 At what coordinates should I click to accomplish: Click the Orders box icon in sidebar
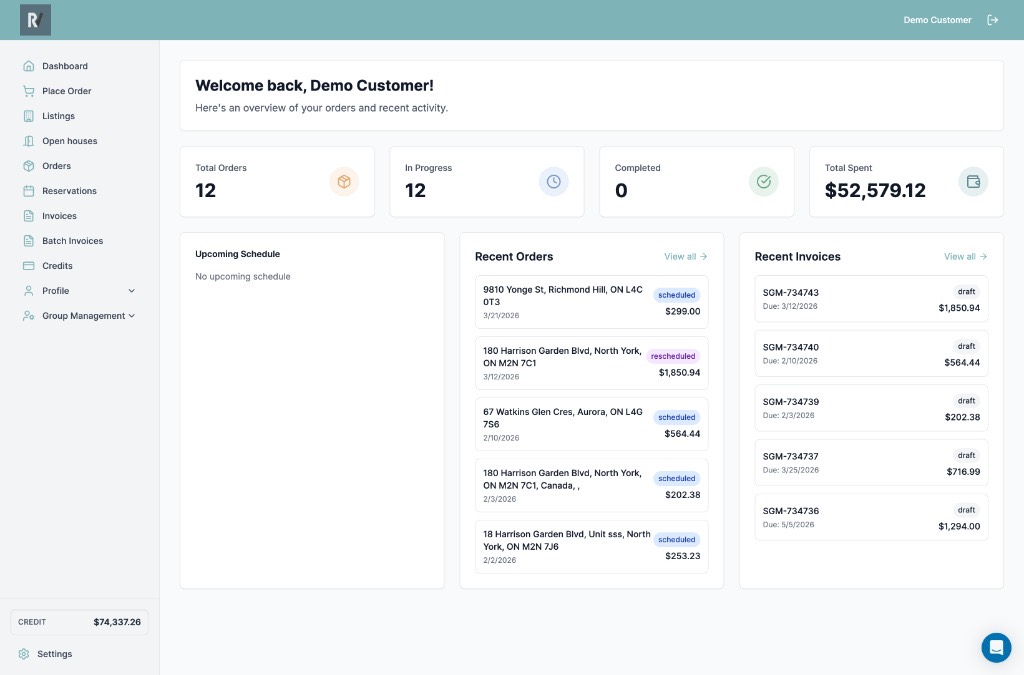tap(29, 166)
